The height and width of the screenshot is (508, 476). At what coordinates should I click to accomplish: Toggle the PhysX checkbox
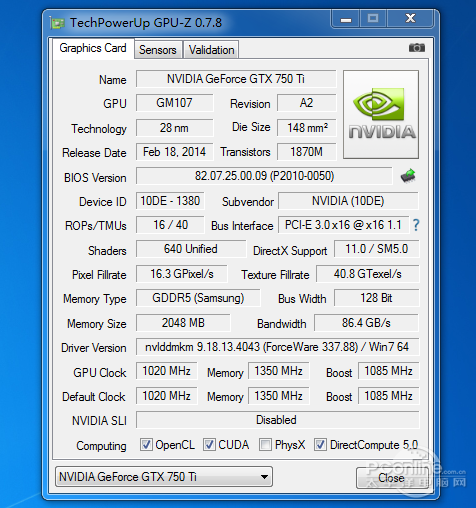pyautogui.click(x=265, y=445)
